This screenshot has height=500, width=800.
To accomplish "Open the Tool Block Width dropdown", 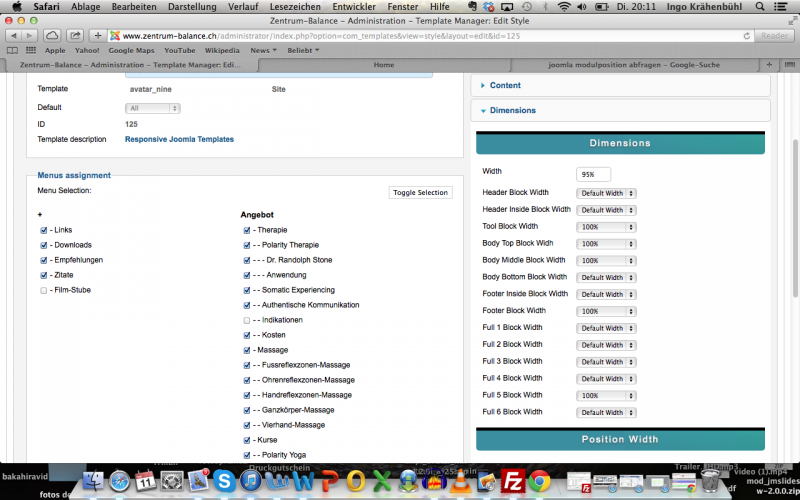I will (607, 227).
